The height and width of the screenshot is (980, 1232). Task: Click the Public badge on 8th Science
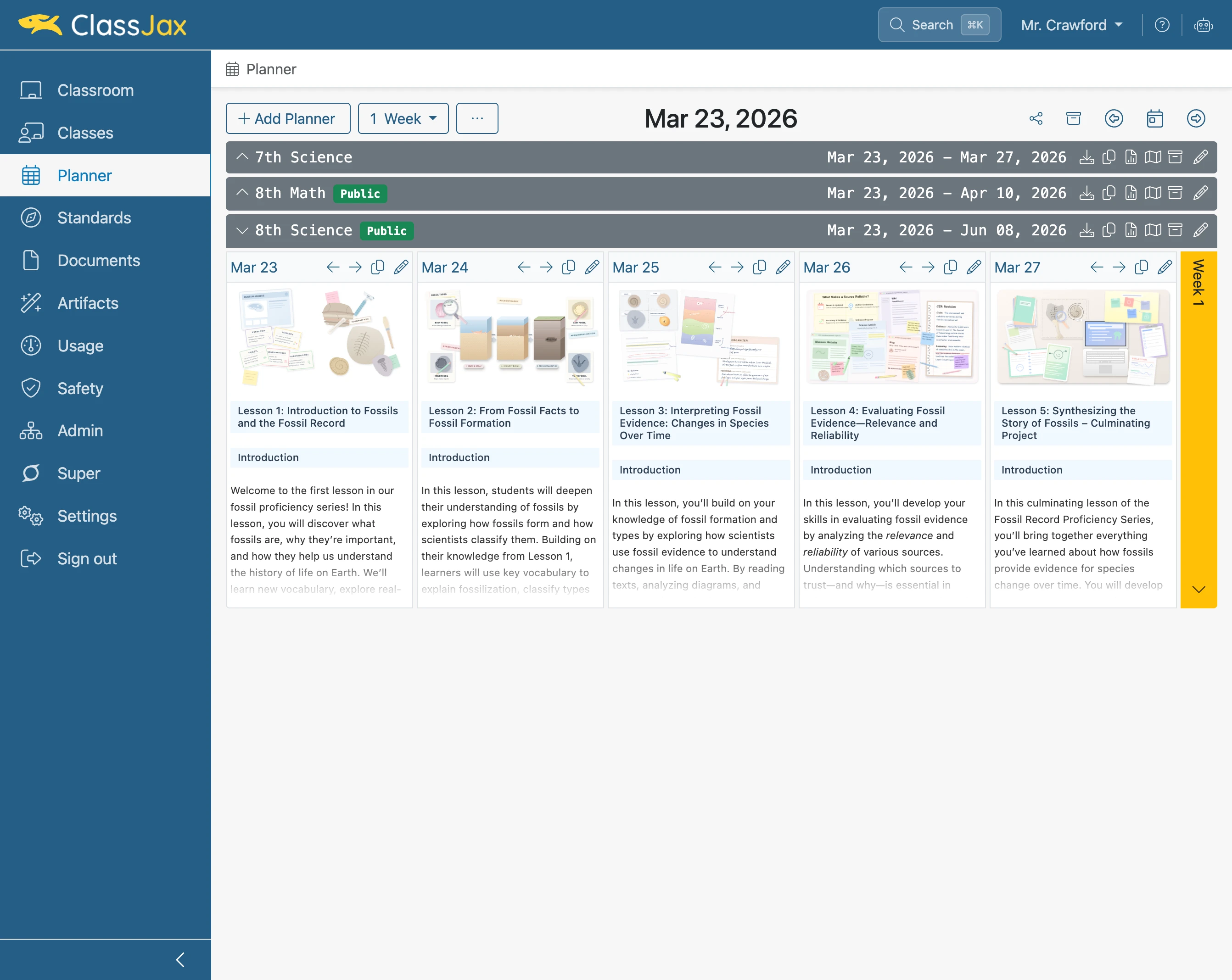point(387,231)
